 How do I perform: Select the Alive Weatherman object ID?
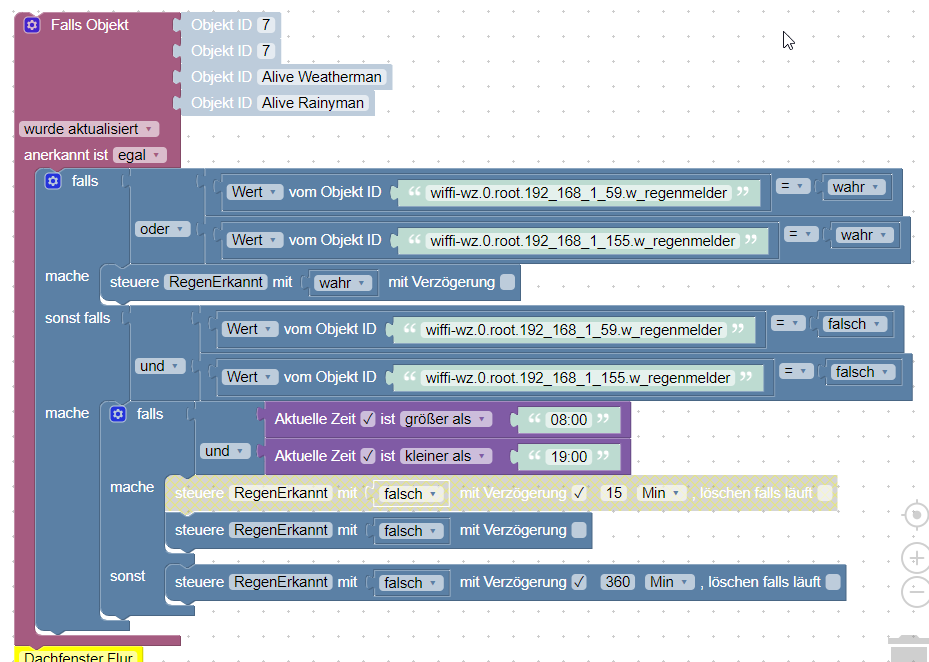tap(322, 77)
